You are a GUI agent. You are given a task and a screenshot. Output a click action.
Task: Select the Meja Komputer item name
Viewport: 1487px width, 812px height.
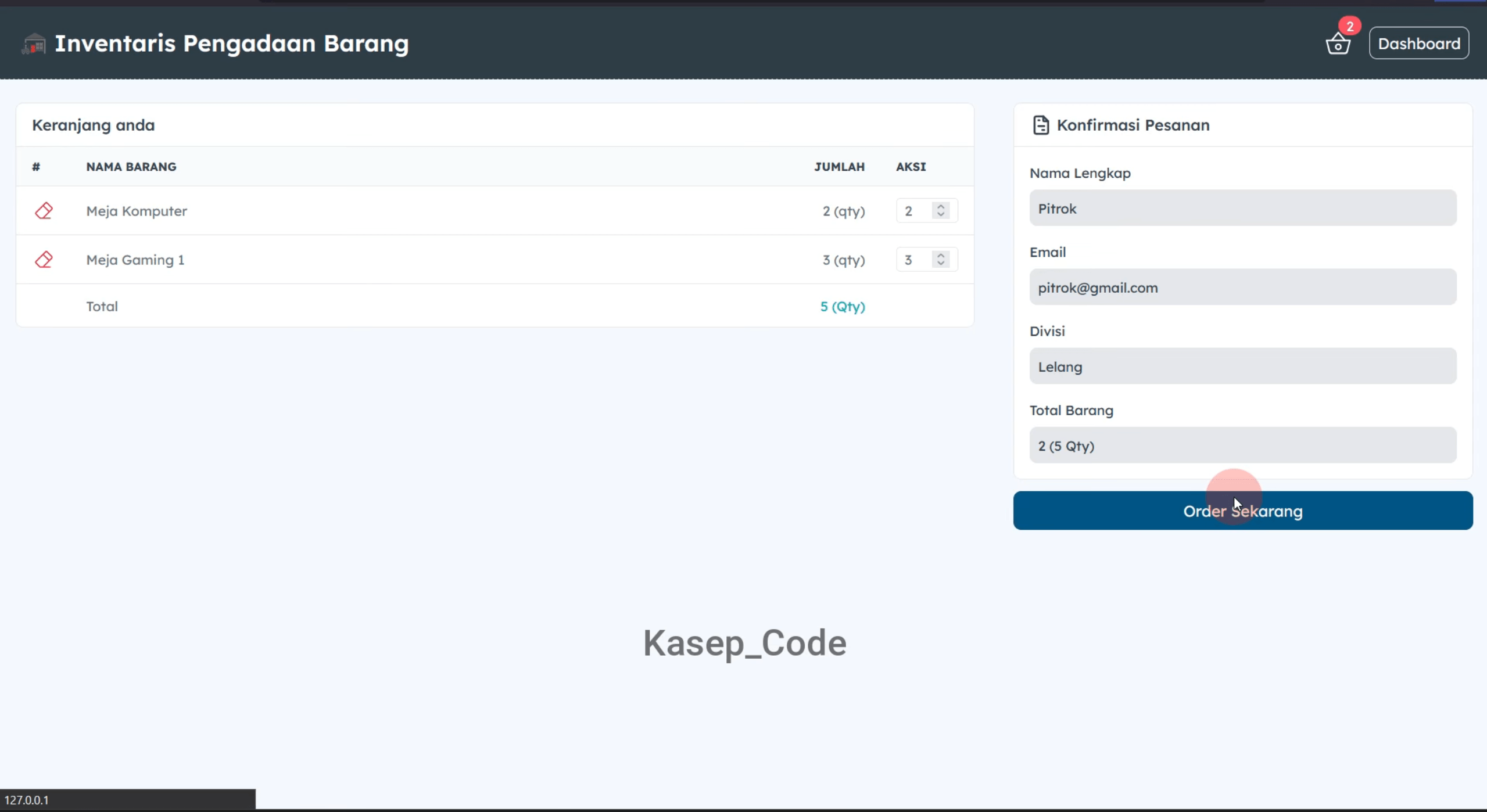pyautogui.click(x=137, y=211)
